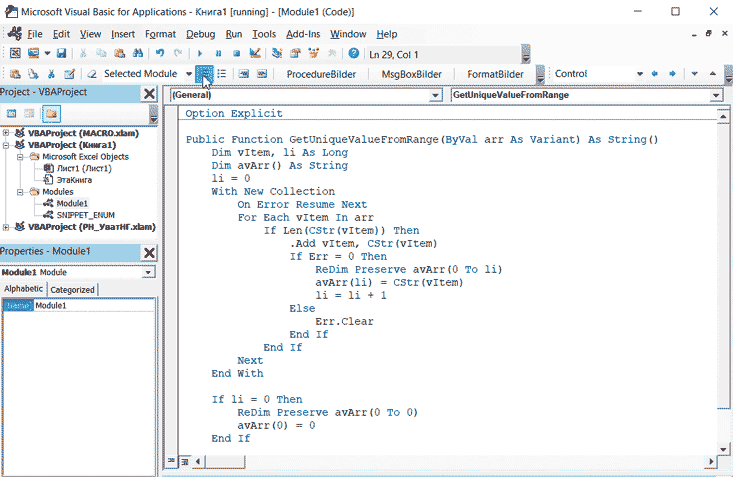This screenshot has height=477, width=733.
Task: Open Project Explorer icon in toolbar
Action: pyautogui.click(x=277, y=53)
